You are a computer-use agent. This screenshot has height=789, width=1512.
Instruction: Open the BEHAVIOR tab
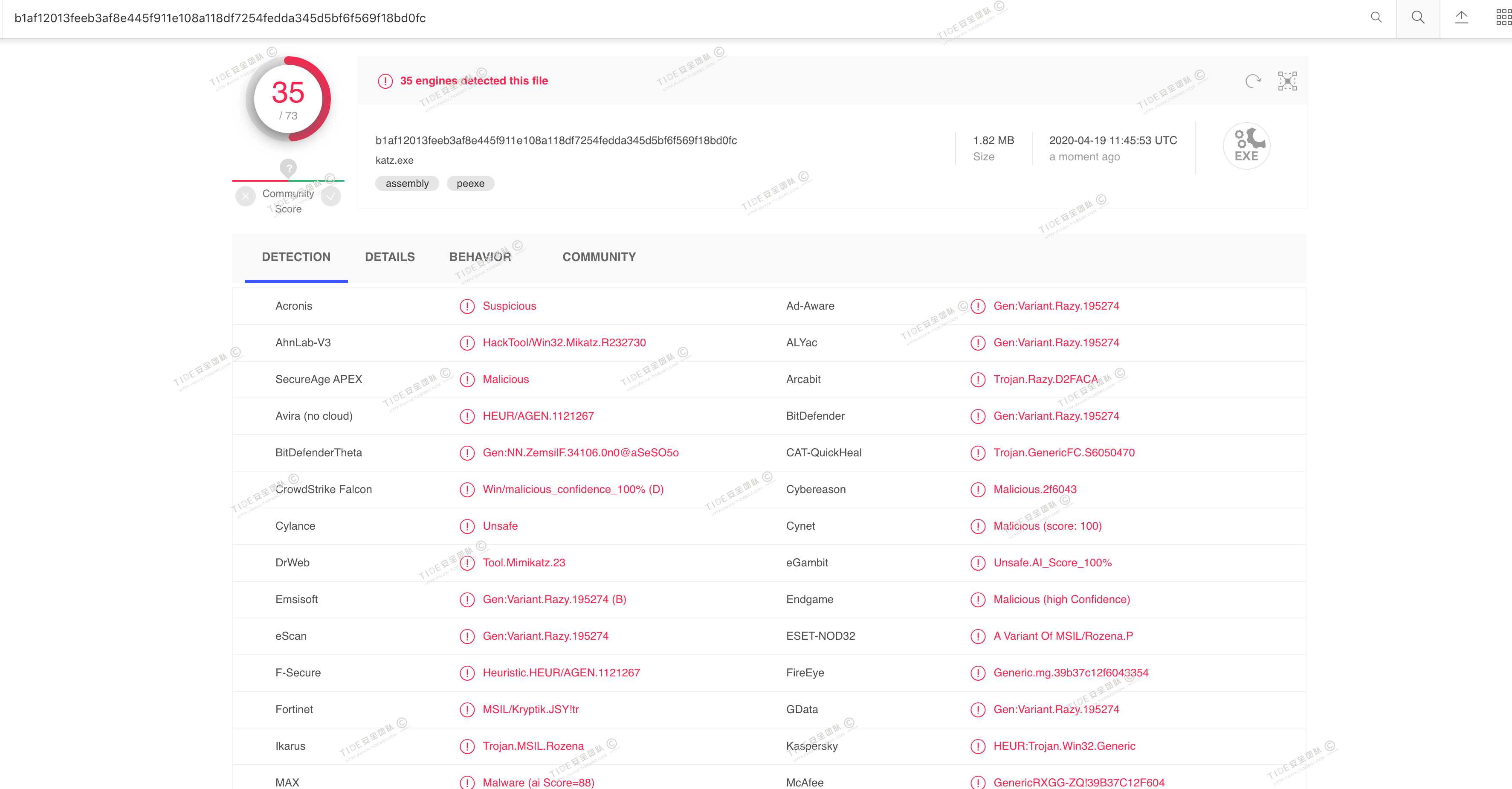coord(480,257)
